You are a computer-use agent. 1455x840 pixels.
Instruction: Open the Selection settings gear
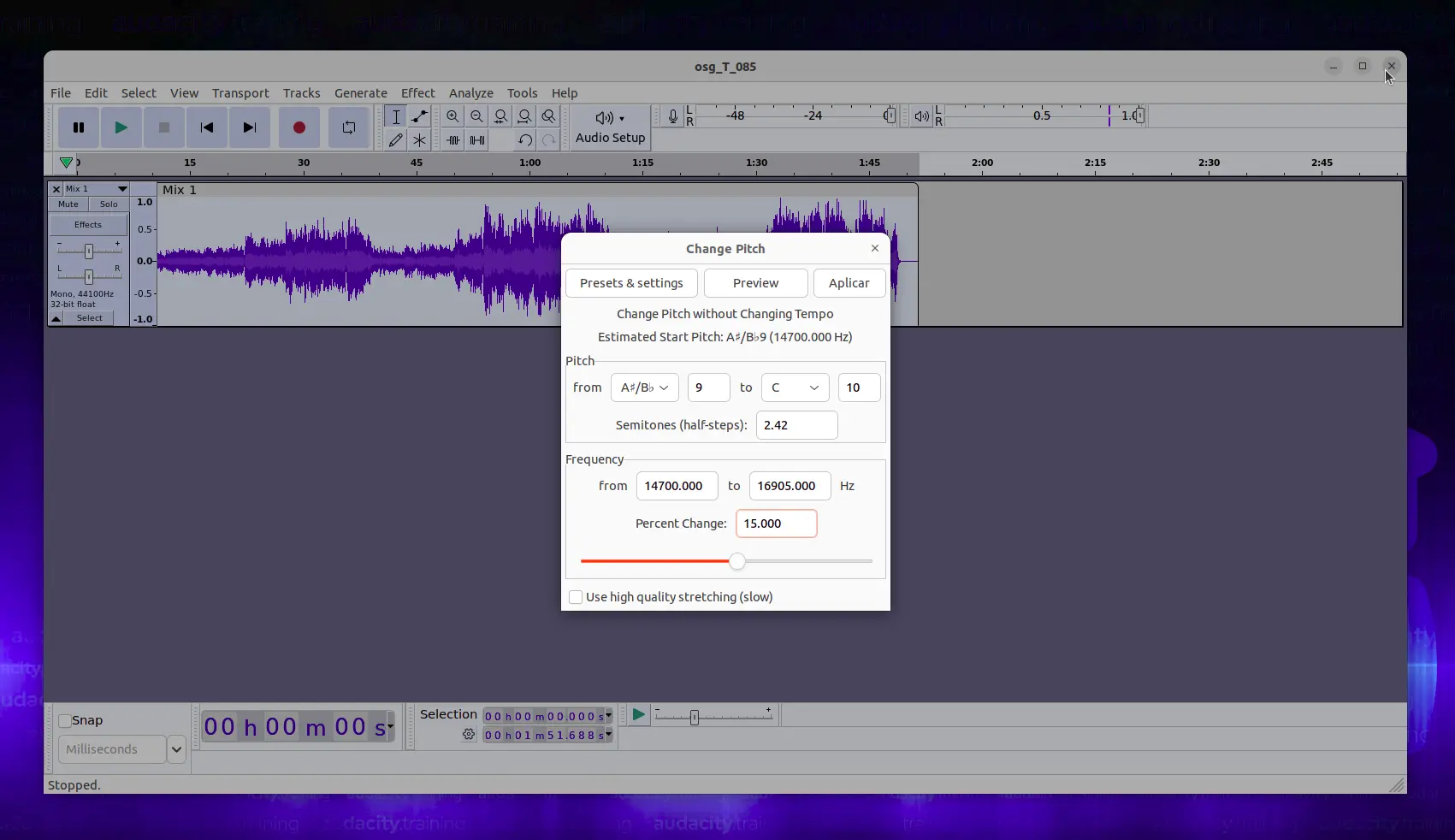pyautogui.click(x=469, y=735)
